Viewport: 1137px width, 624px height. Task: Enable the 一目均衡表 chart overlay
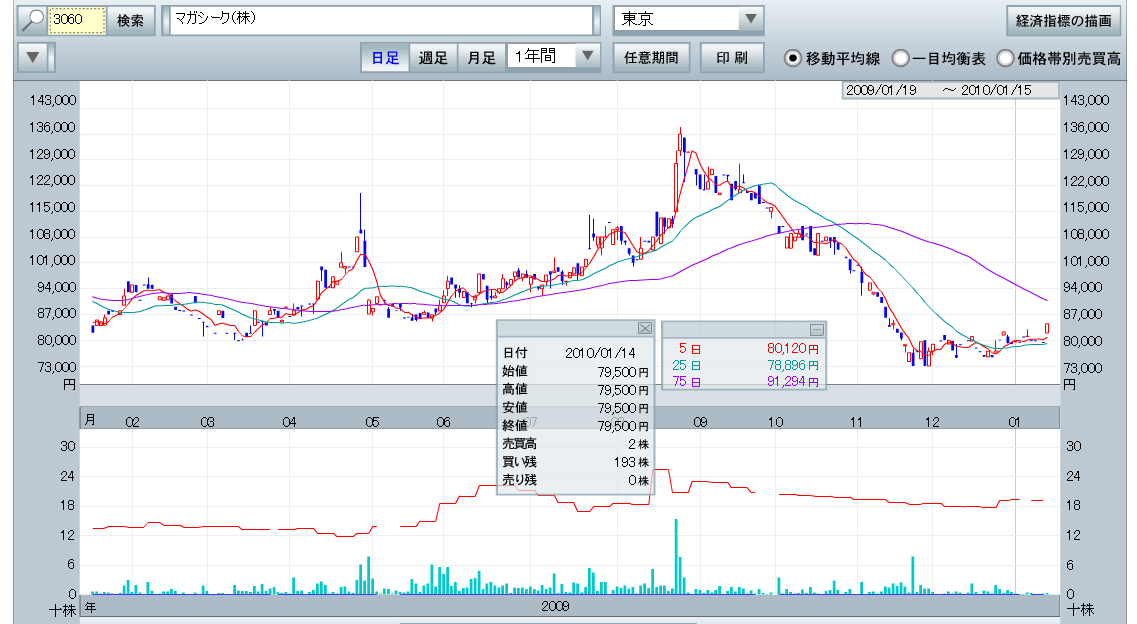(900, 58)
